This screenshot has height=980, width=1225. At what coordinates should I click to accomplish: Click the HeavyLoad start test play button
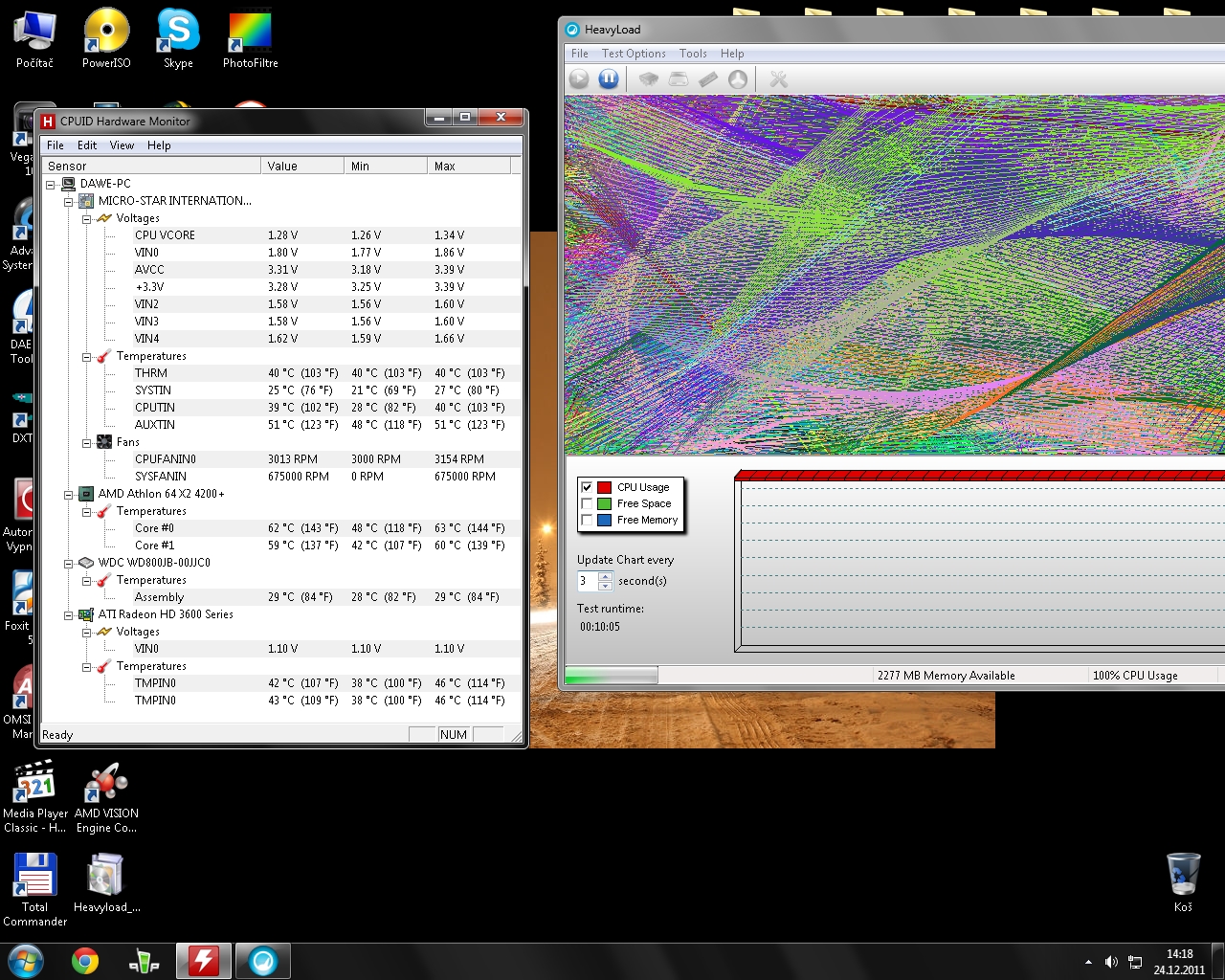coord(579,79)
